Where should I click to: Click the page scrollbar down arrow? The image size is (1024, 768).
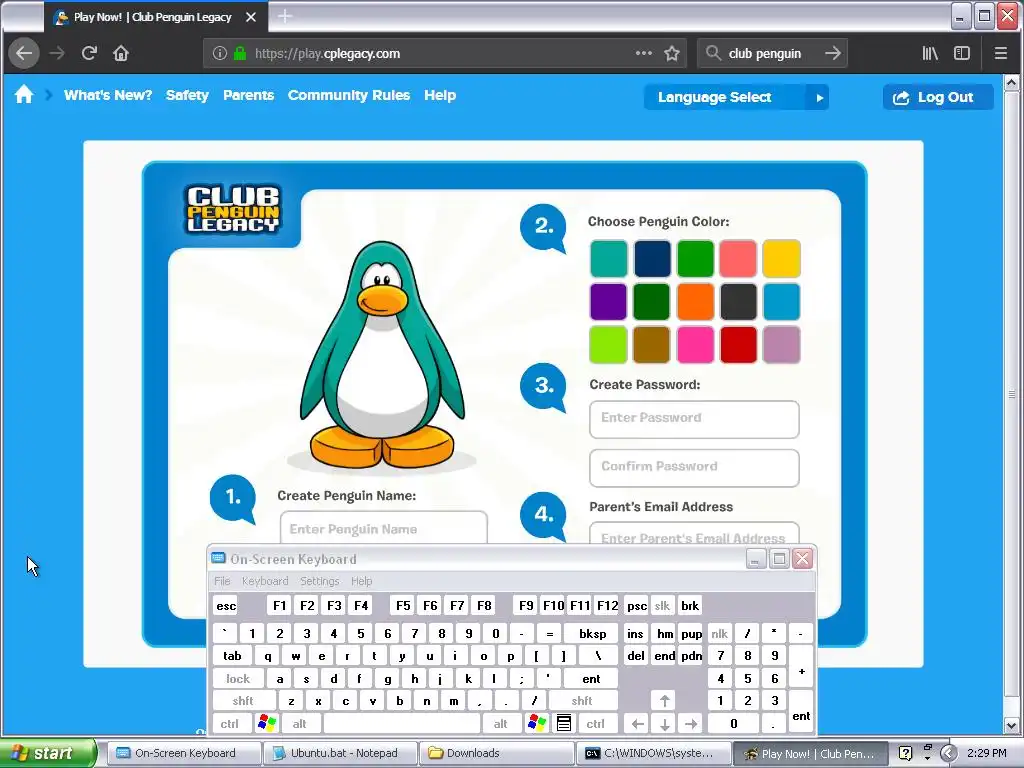click(x=1012, y=724)
